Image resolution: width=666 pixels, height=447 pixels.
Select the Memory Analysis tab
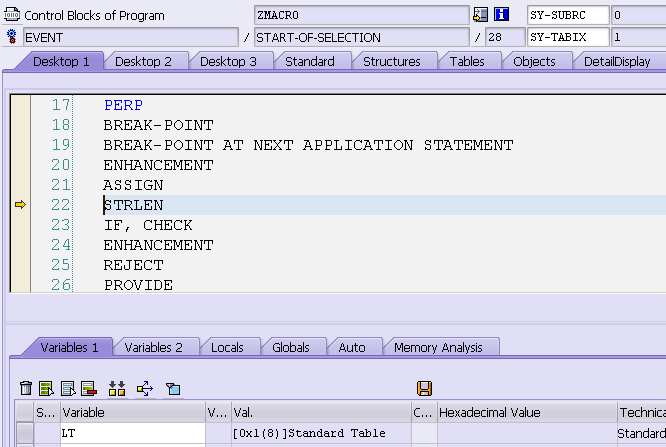pos(438,348)
